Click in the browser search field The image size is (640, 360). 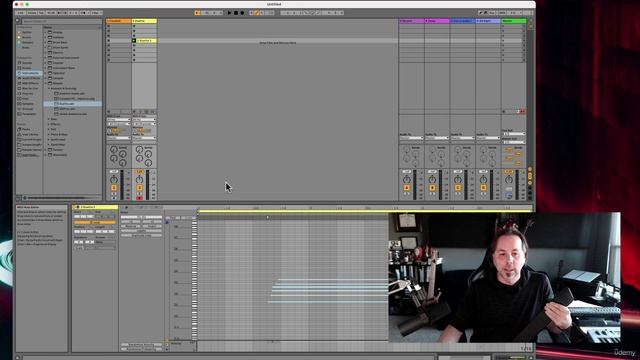(x=61, y=21)
